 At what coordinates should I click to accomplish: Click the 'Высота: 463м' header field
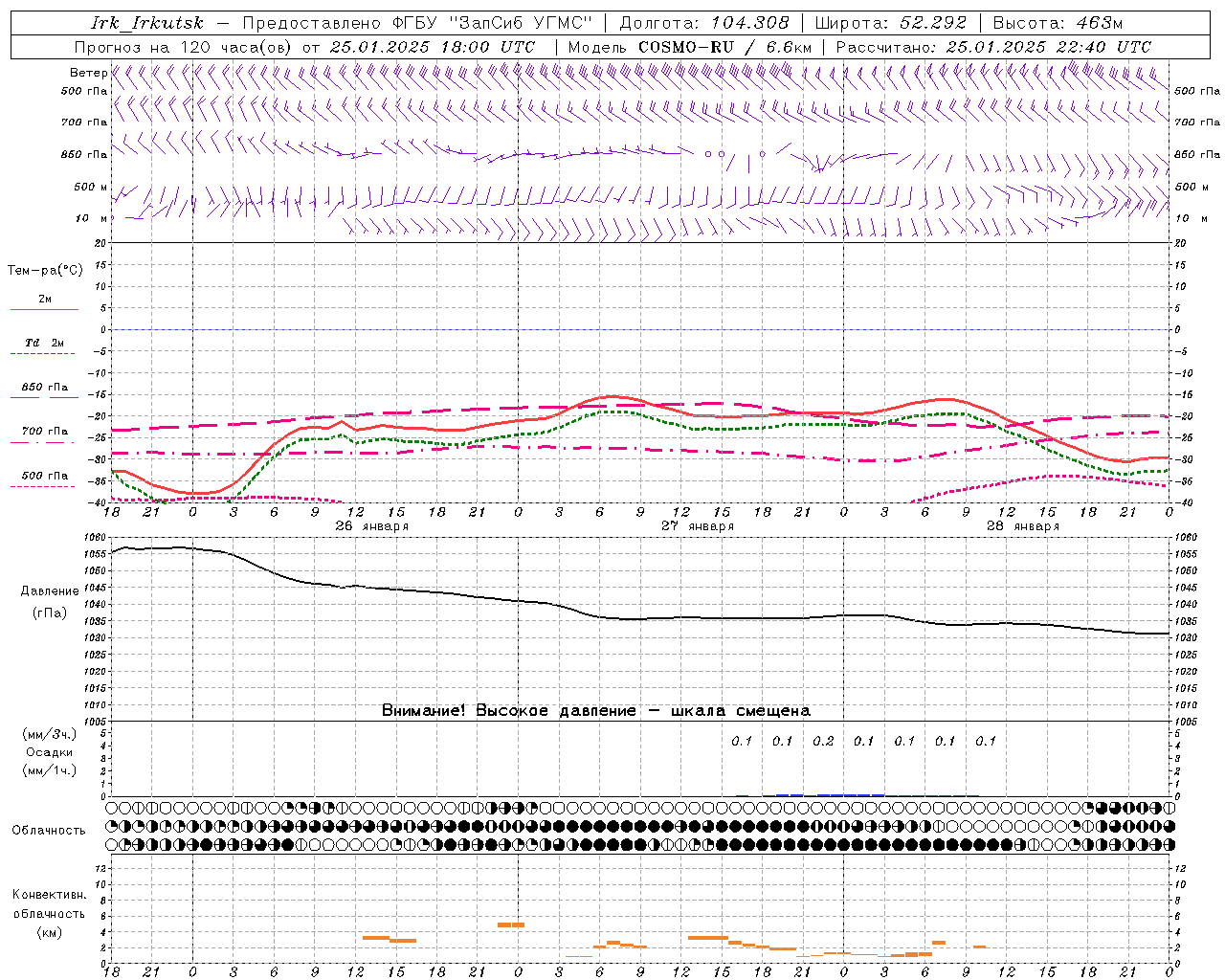point(1058,23)
